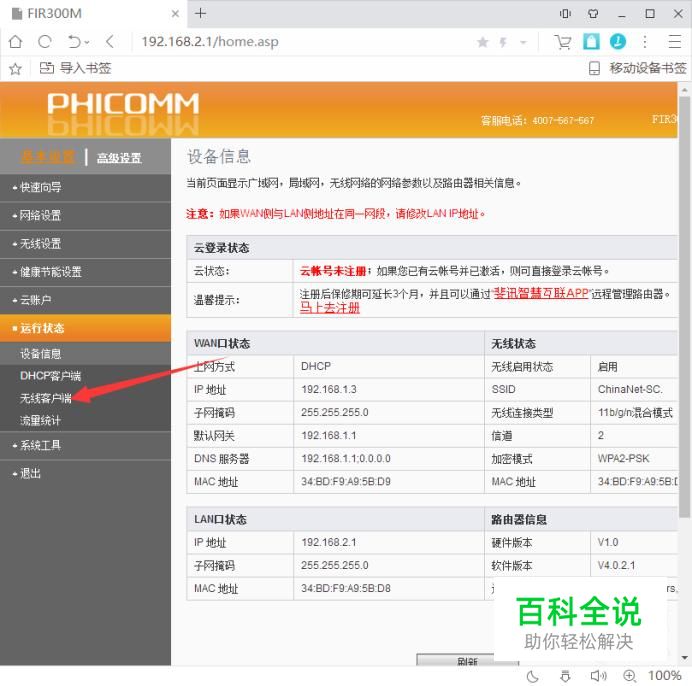Screen dimensions: 692x686
Task: Click the teal bookmark extension icon
Action: coord(591,41)
